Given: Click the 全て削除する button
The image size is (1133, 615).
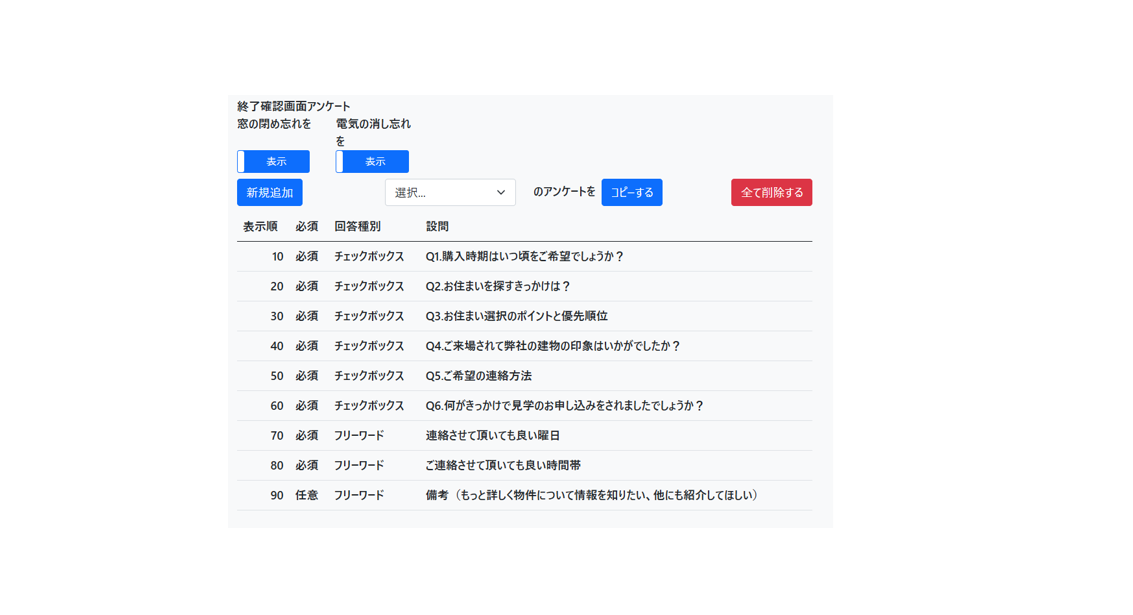Looking at the screenshot, I should point(772,192).
